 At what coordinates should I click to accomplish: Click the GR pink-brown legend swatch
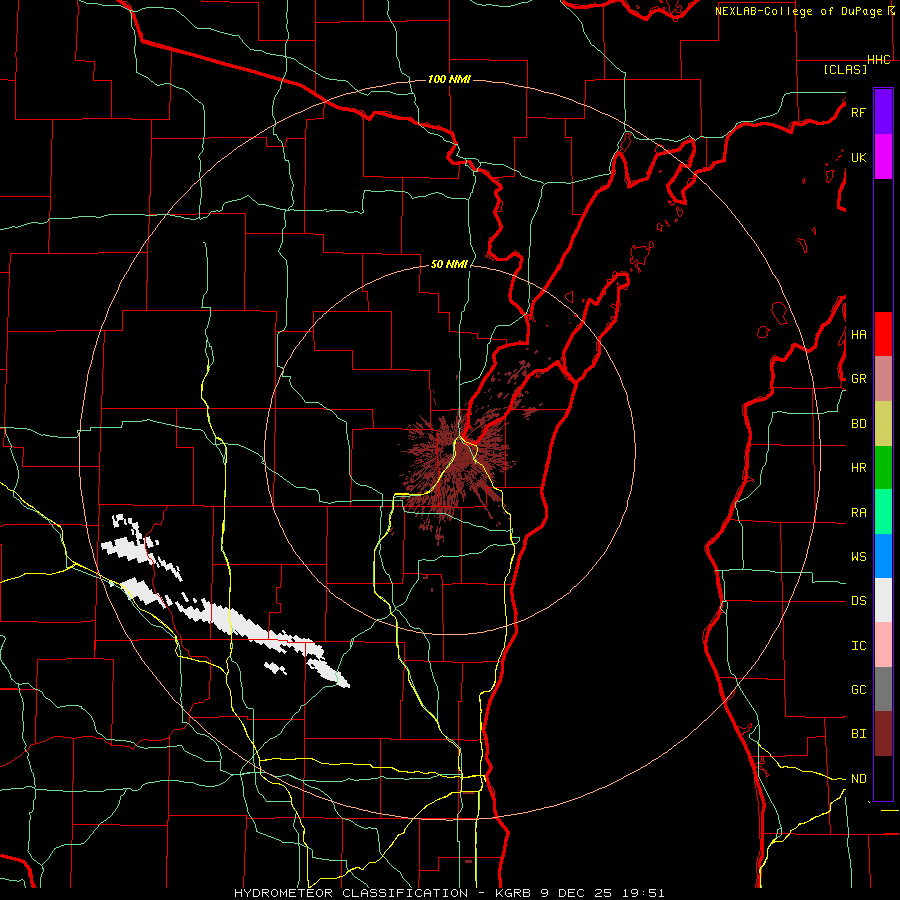(883, 378)
